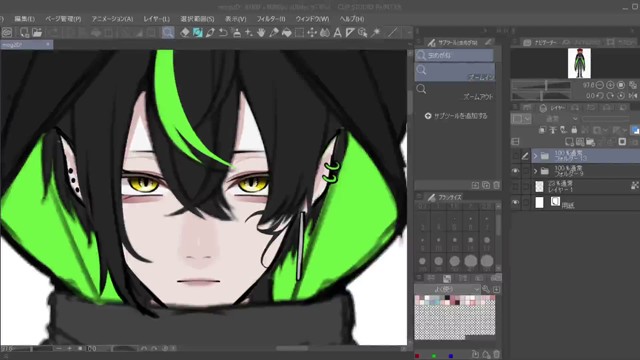Hide the 用紙 paper layer via eye icon
Viewport: 640px width, 360px height.
point(516,202)
